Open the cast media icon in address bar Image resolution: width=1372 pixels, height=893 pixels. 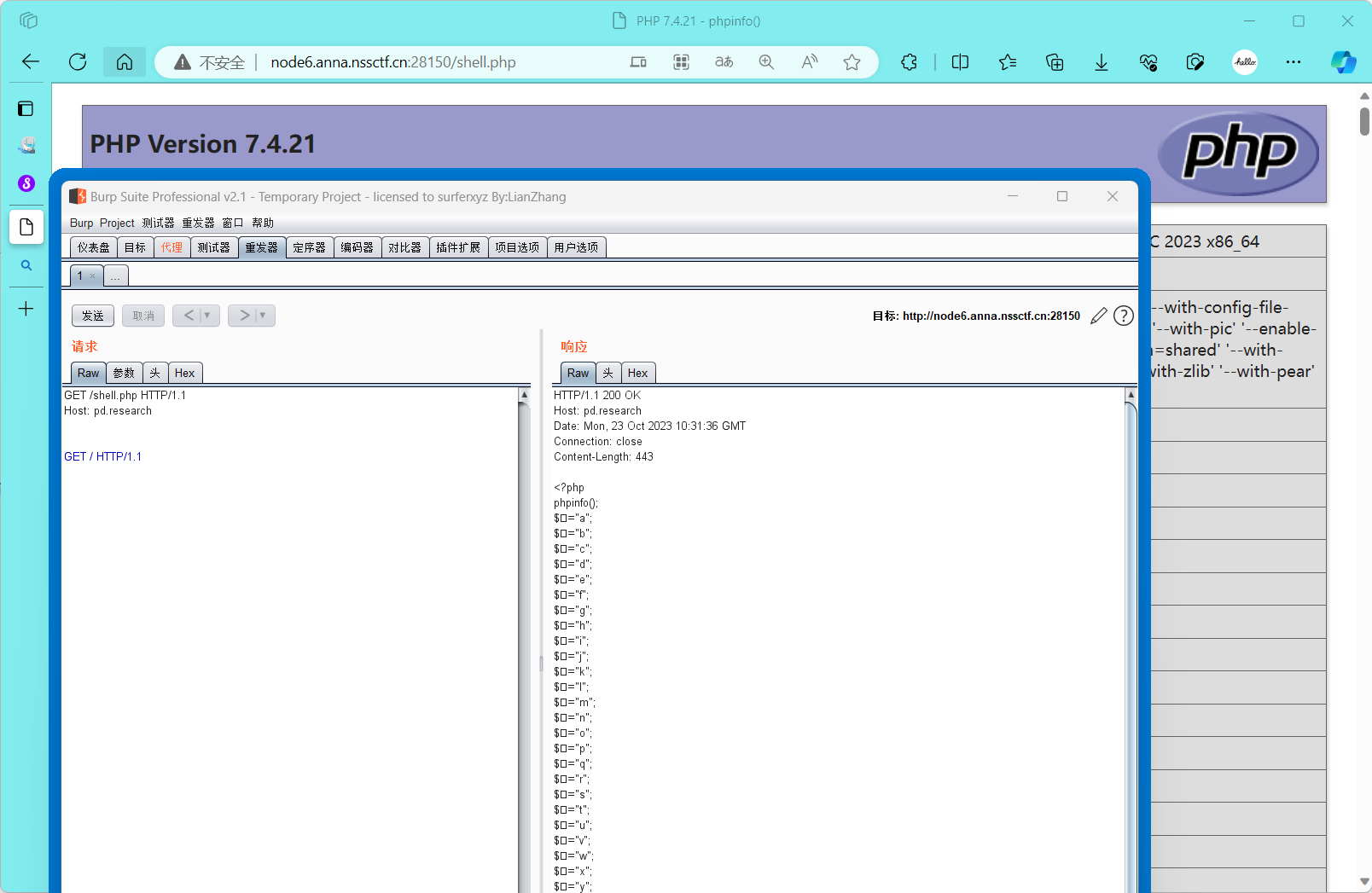tap(638, 61)
